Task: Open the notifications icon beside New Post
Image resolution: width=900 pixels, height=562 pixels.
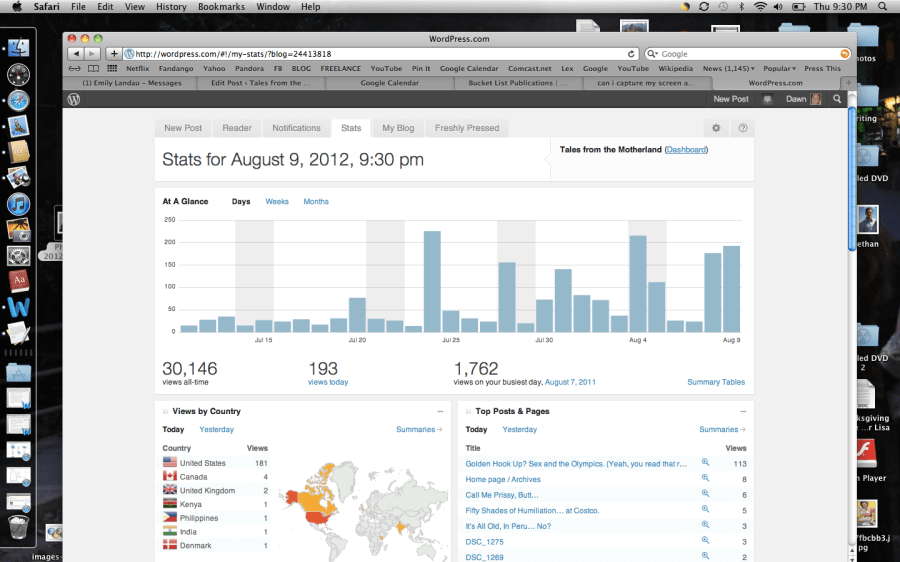Action: point(768,99)
